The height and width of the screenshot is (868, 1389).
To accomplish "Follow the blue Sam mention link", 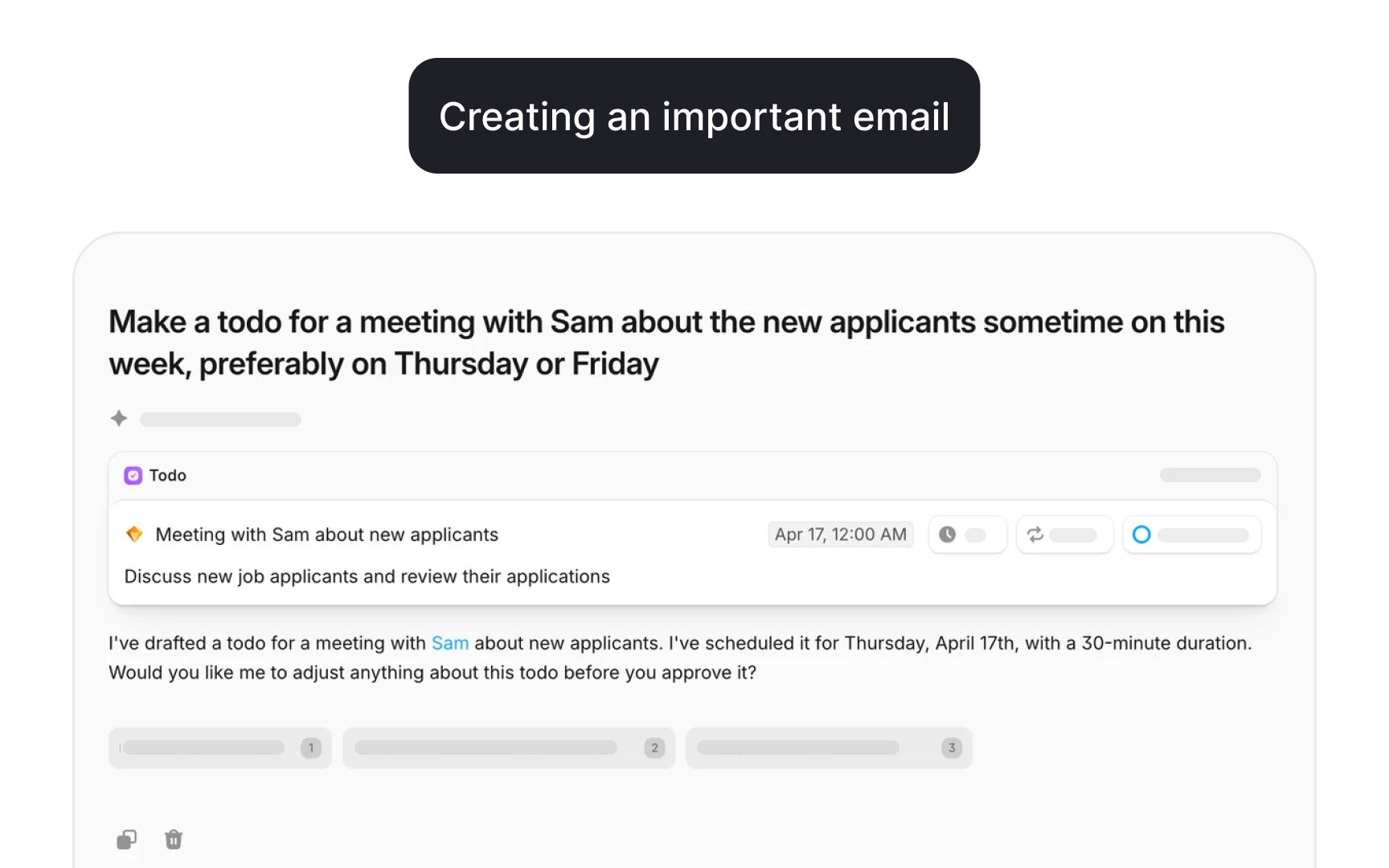I will tap(450, 643).
